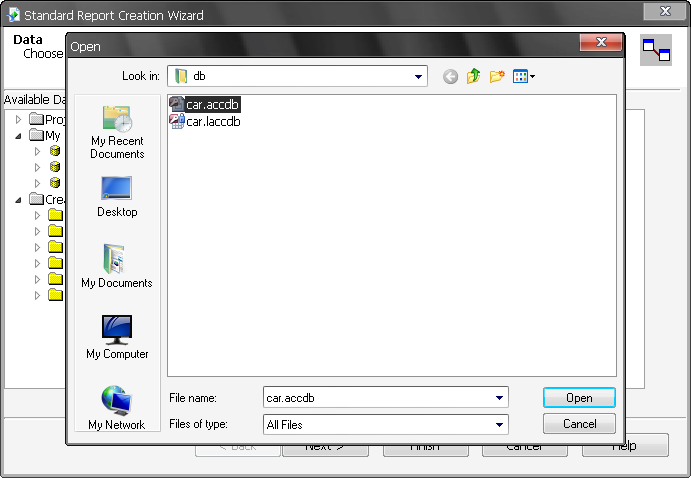Close the Standard Report Creation Wizard
This screenshot has width=691, height=478.
pos(665,11)
